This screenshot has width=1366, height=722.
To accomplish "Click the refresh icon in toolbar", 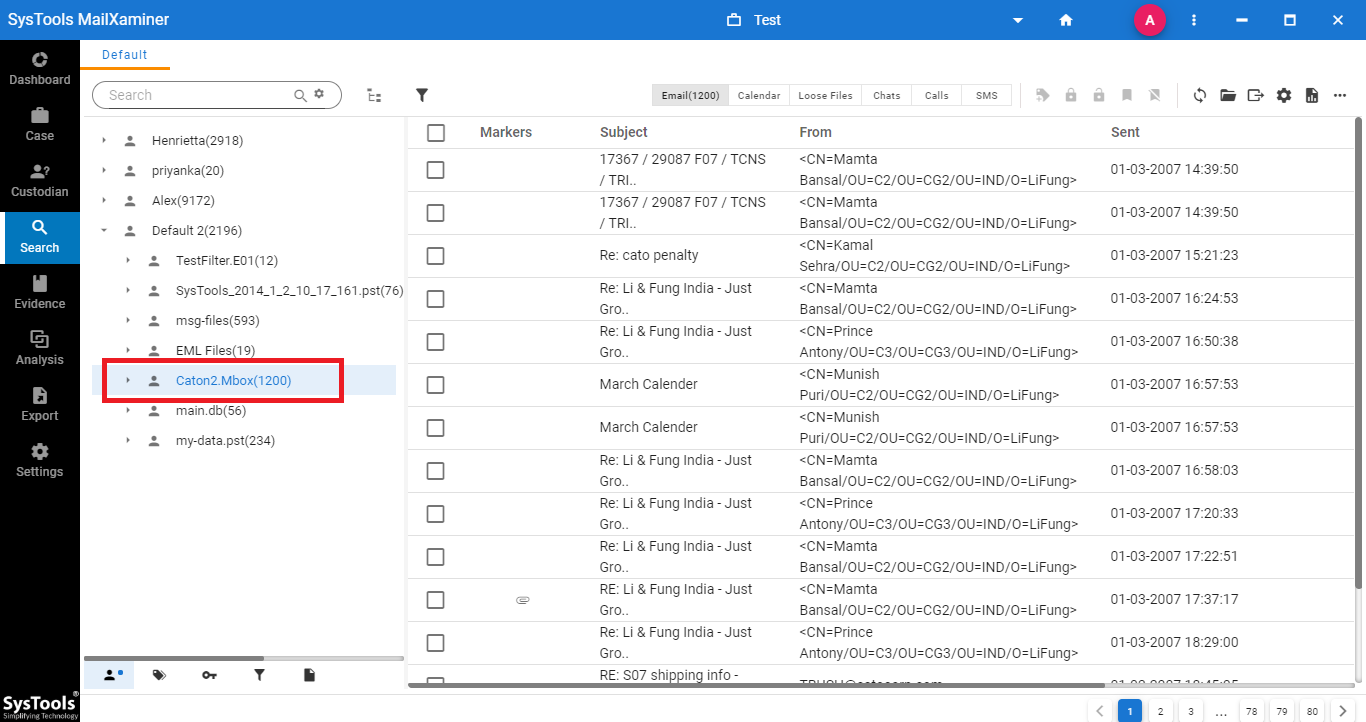I will pos(1200,95).
